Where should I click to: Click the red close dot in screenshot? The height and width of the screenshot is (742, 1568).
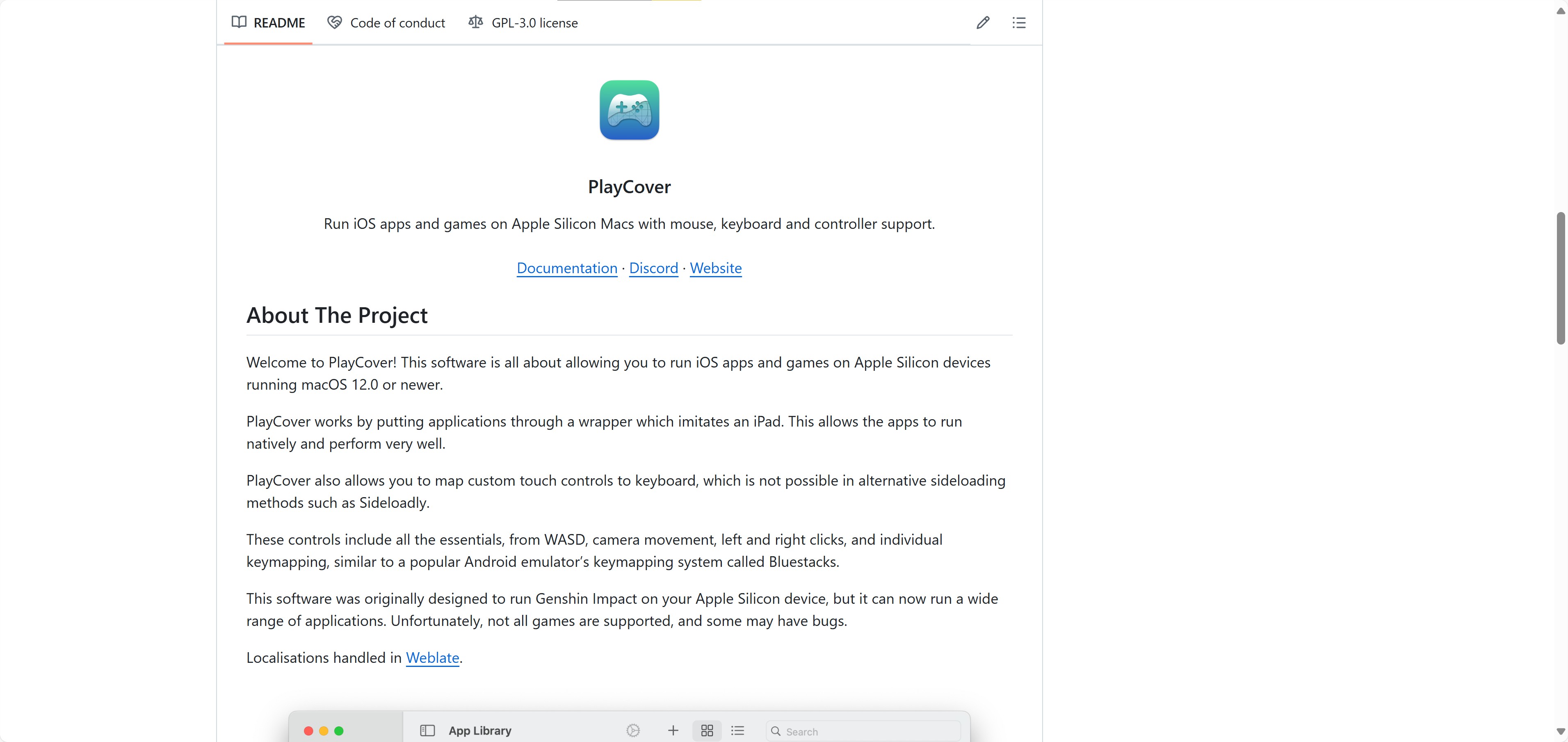(308, 731)
